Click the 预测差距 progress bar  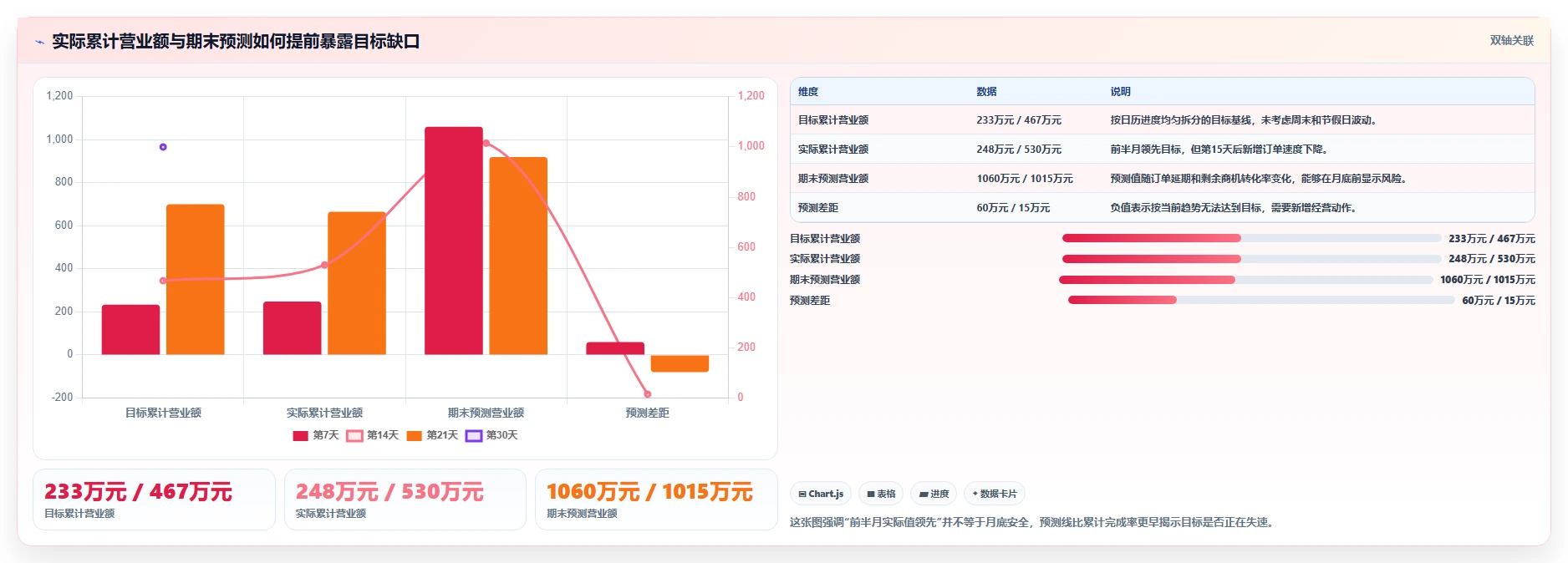click(x=1261, y=300)
